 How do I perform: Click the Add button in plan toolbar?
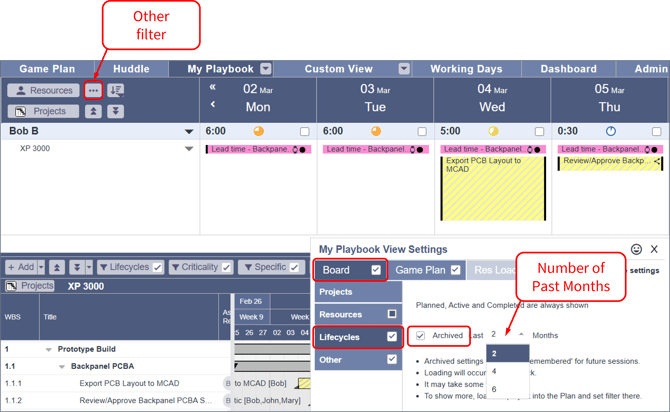[x=20, y=267]
